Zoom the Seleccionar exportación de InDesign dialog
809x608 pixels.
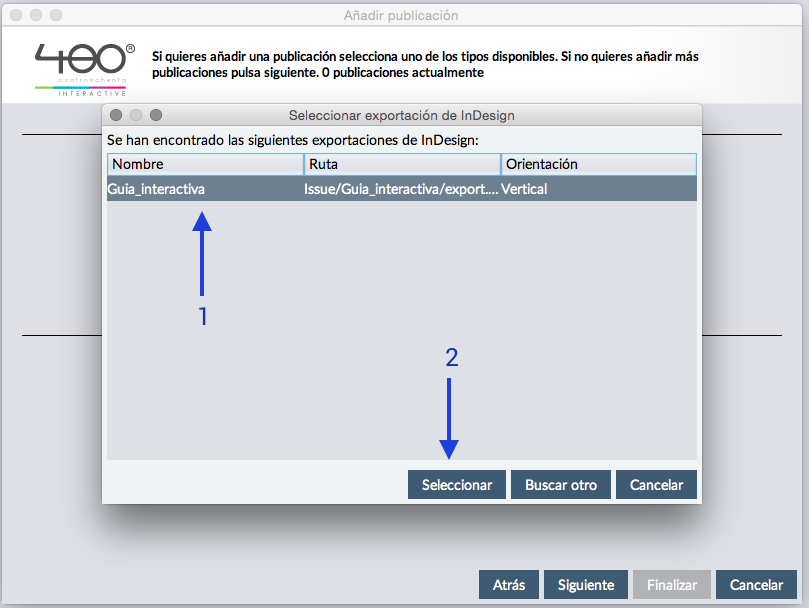pos(156,116)
